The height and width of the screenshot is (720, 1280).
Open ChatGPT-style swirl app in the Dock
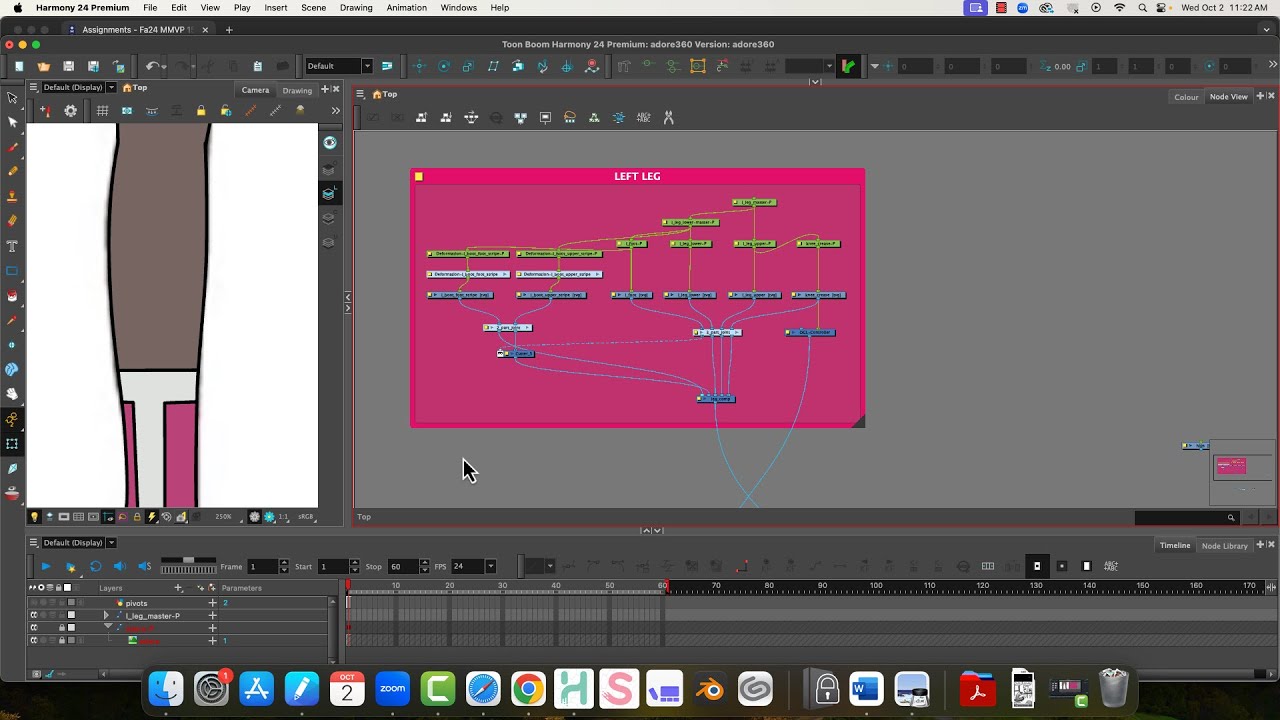point(755,689)
